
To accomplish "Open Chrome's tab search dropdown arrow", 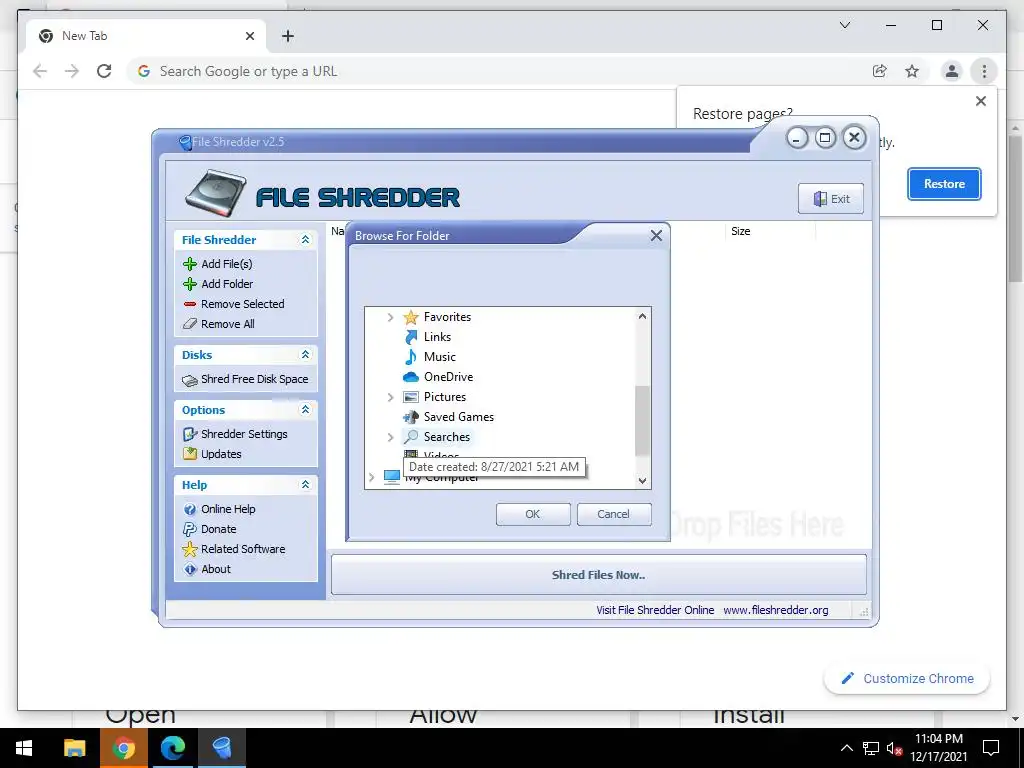I will click(844, 25).
